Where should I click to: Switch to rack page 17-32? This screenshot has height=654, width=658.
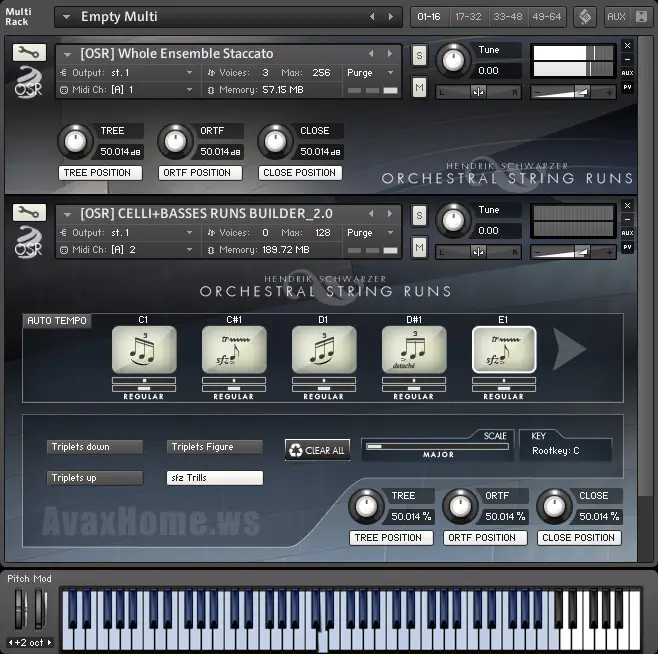(468, 17)
